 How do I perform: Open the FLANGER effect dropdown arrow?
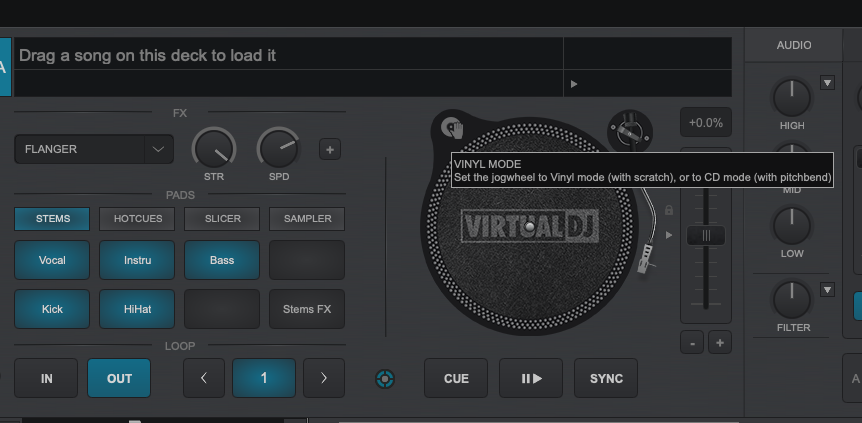[x=158, y=149]
